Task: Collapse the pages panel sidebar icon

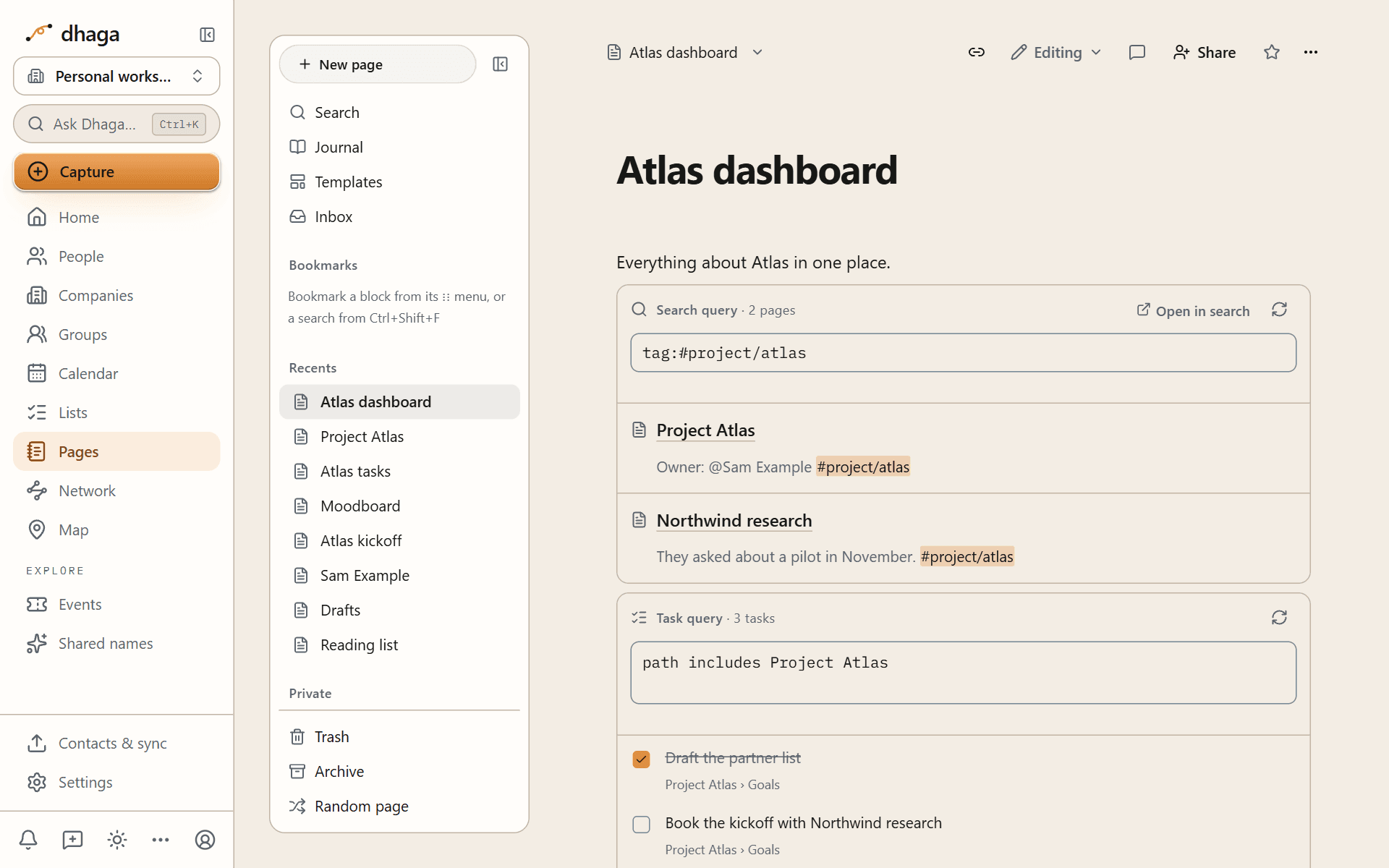Action: tap(500, 64)
